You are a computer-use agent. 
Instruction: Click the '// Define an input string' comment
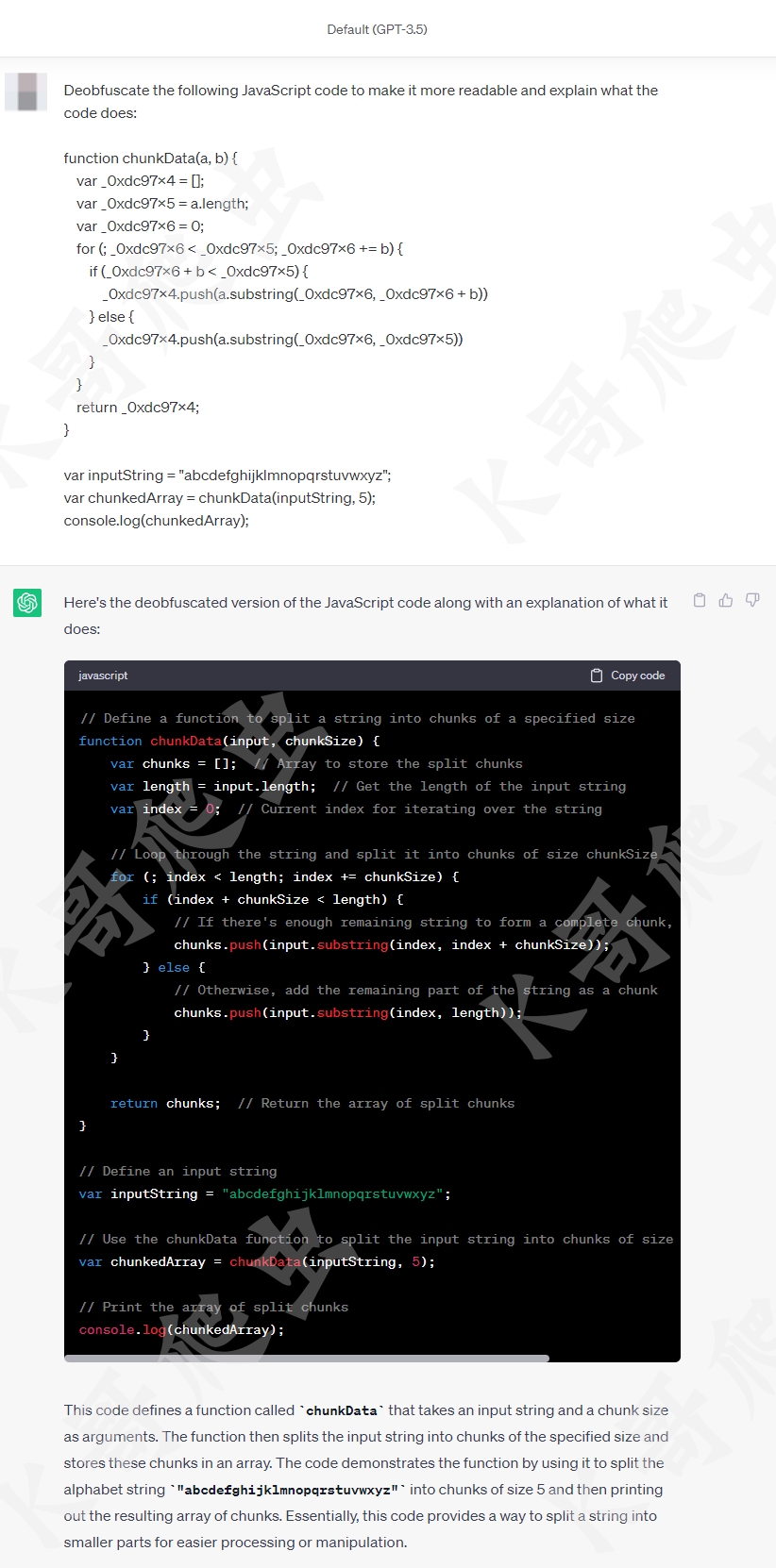pyautogui.click(x=178, y=1171)
